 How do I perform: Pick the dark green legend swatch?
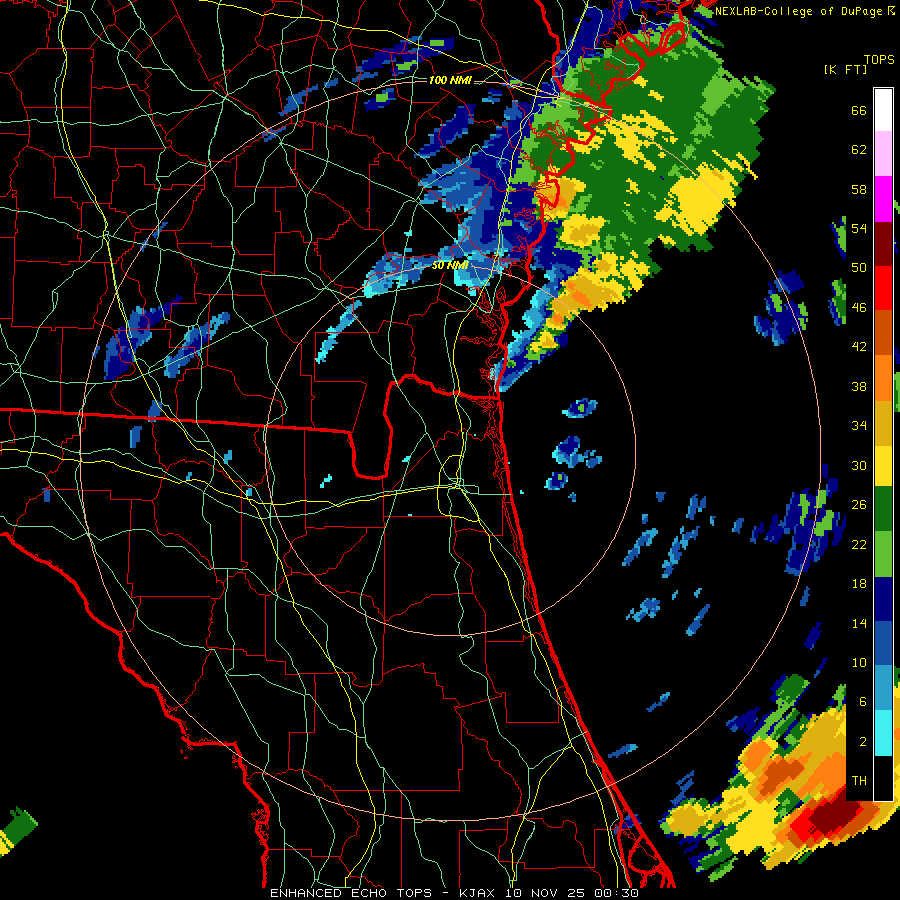click(x=883, y=509)
